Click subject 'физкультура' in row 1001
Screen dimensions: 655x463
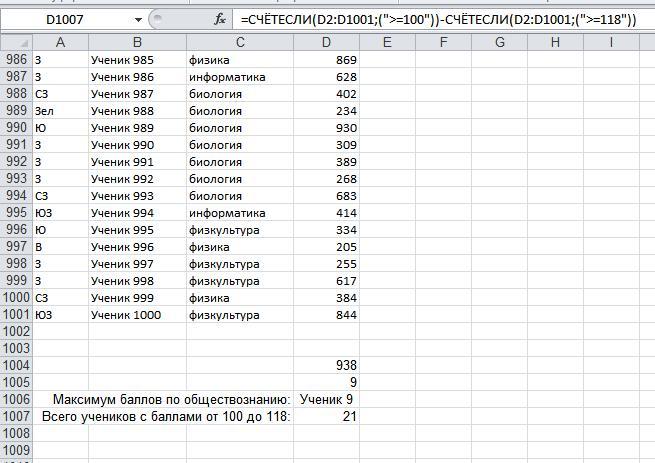pyautogui.click(x=240, y=315)
